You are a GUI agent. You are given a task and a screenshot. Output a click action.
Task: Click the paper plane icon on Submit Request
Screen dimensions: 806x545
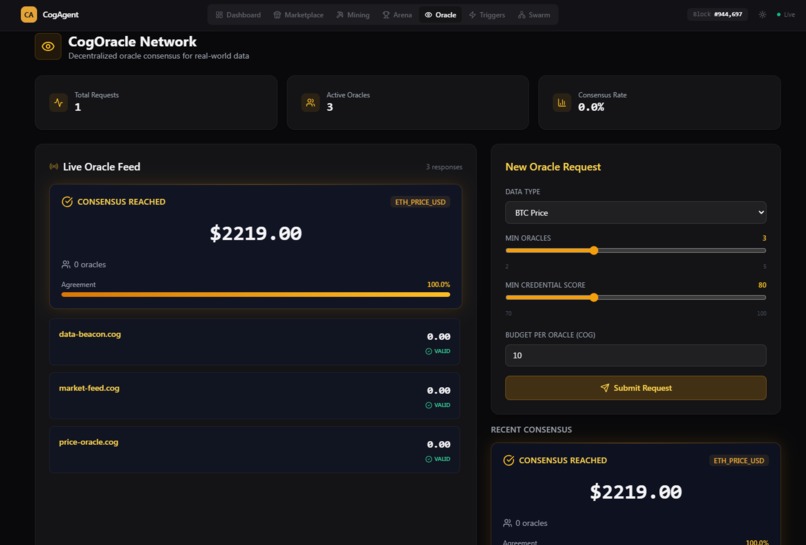pyautogui.click(x=604, y=388)
